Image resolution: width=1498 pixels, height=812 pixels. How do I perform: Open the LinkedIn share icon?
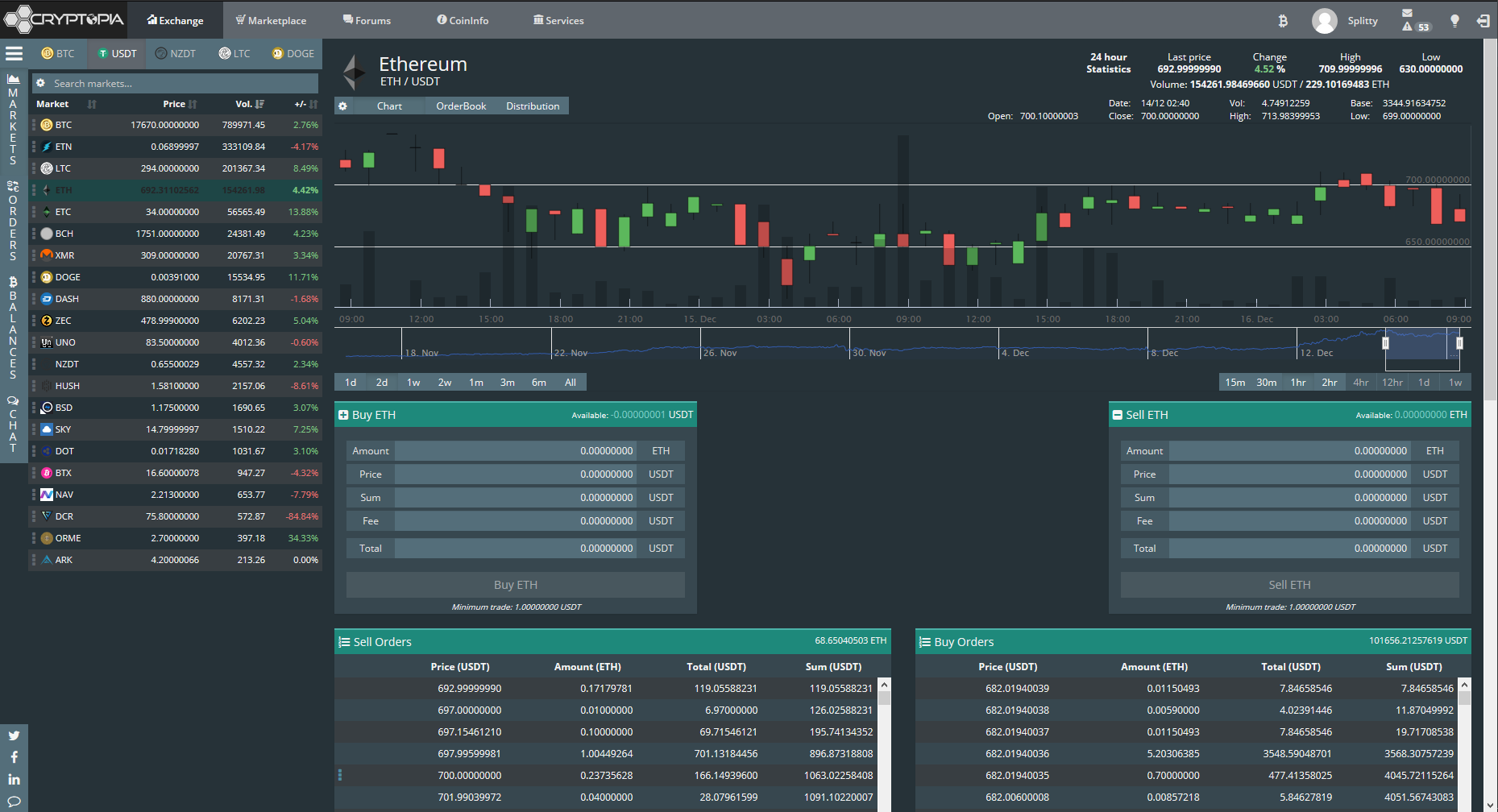click(14, 780)
